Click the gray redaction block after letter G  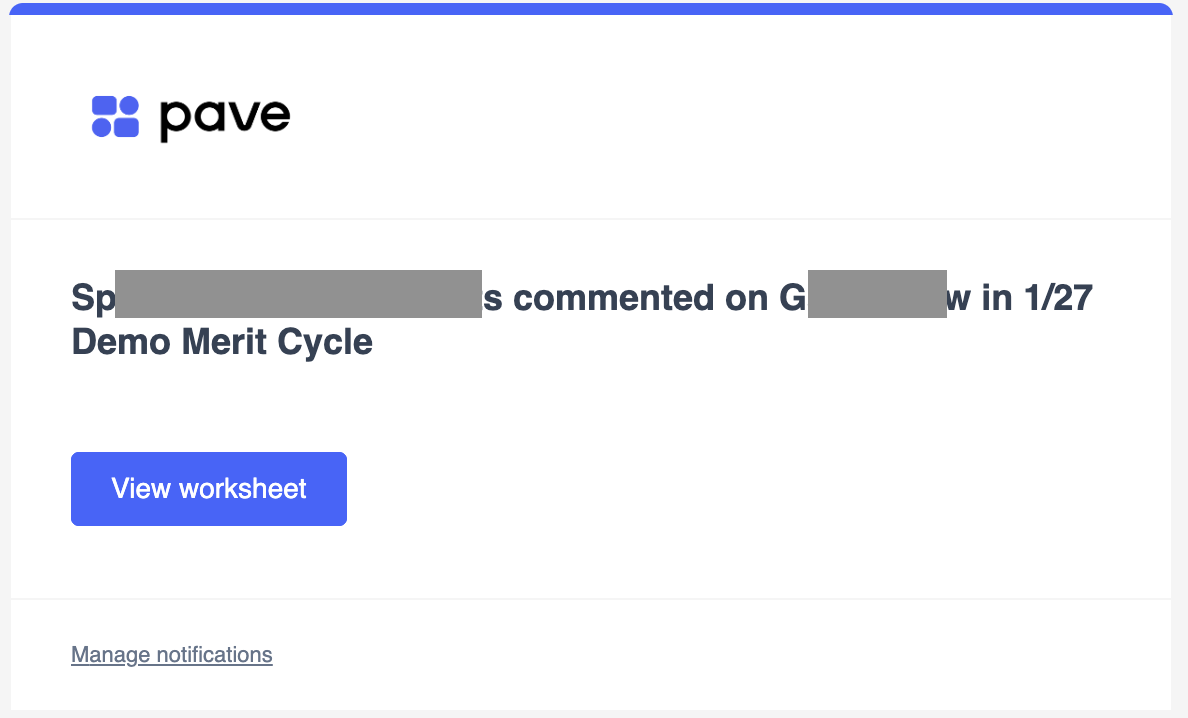(x=877, y=294)
